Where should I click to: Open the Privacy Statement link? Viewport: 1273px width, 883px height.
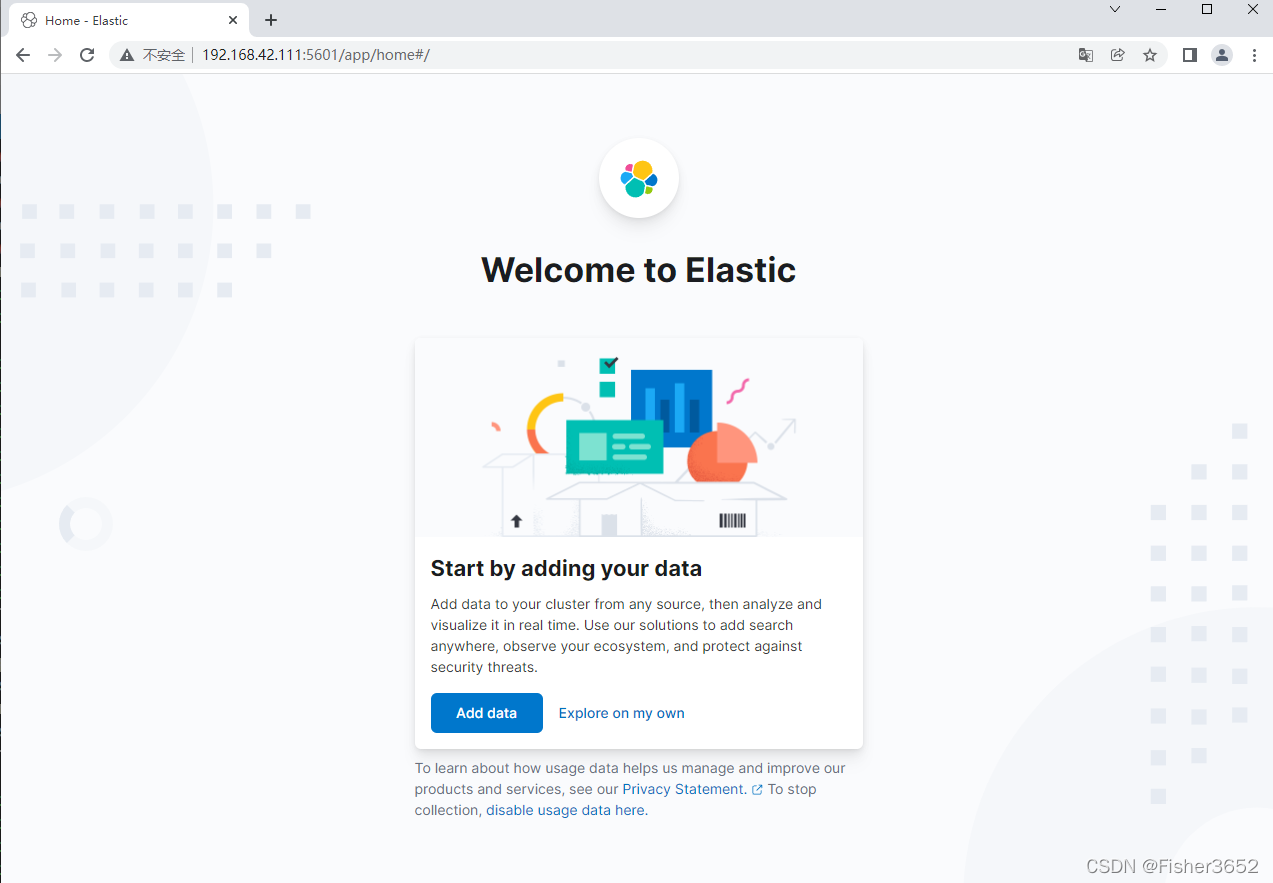684,789
